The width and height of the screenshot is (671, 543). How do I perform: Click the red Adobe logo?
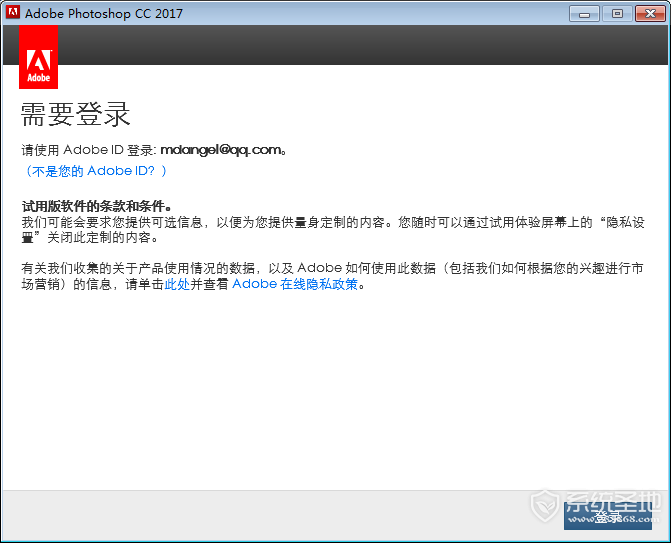(x=39, y=57)
